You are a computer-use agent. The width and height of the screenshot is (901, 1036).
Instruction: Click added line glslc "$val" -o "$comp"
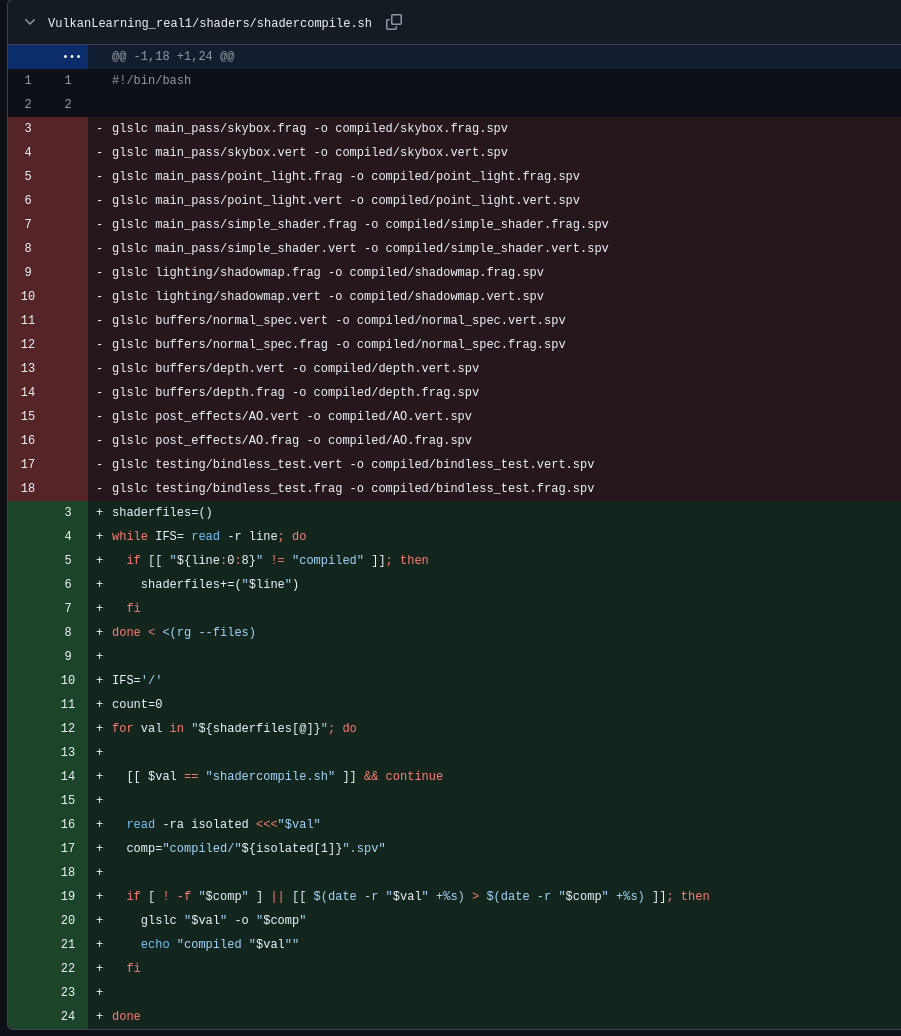coord(223,920)
